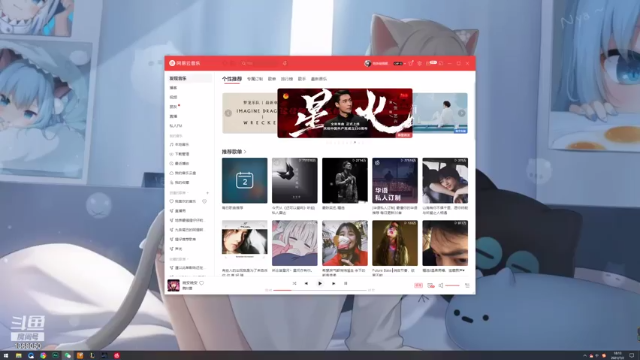Select the Personalized Recommendations tab
The height and width of the screenshot is (360, 640).
pyautogui.click(x=232, y=79)
